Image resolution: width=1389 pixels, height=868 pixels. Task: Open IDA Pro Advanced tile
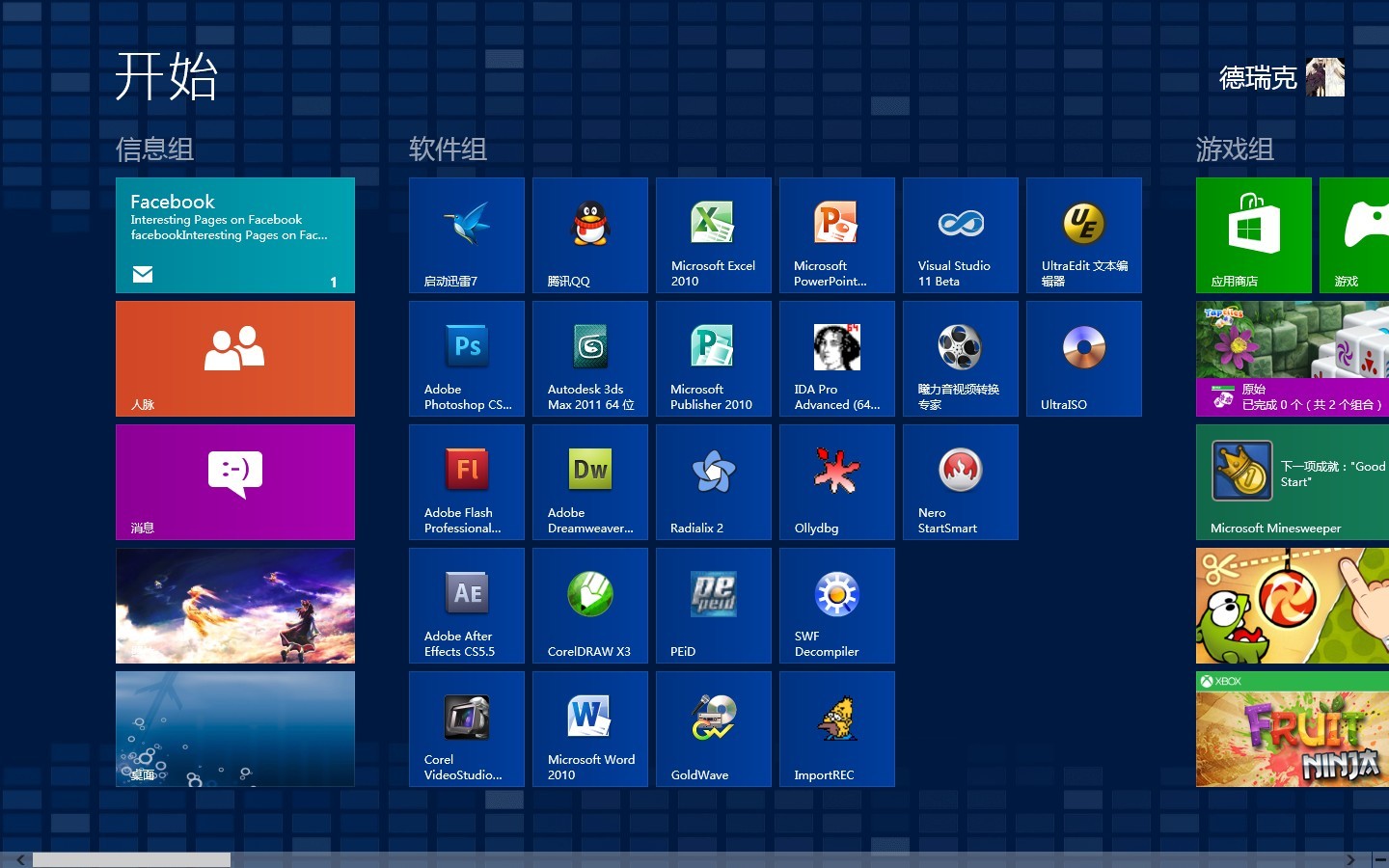click(837, 359)
